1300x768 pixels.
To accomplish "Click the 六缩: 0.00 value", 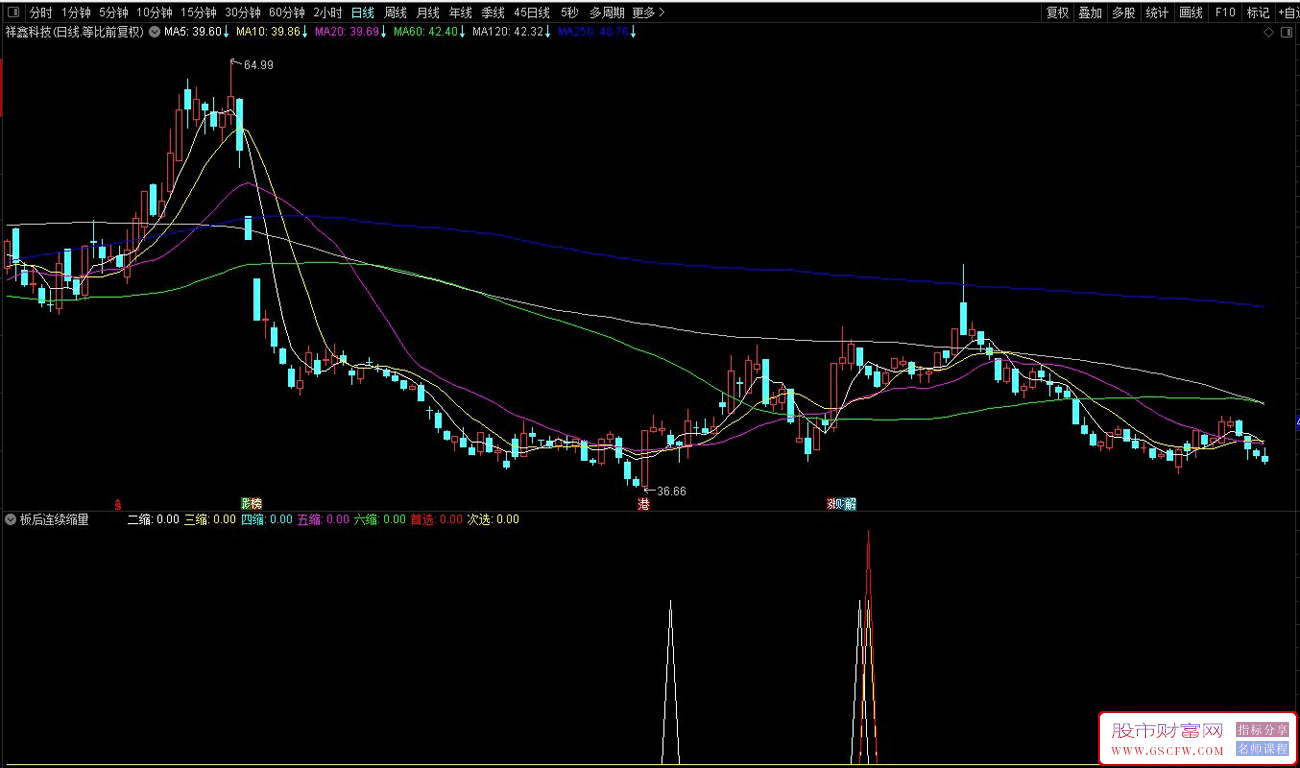I will click(380, 519).
